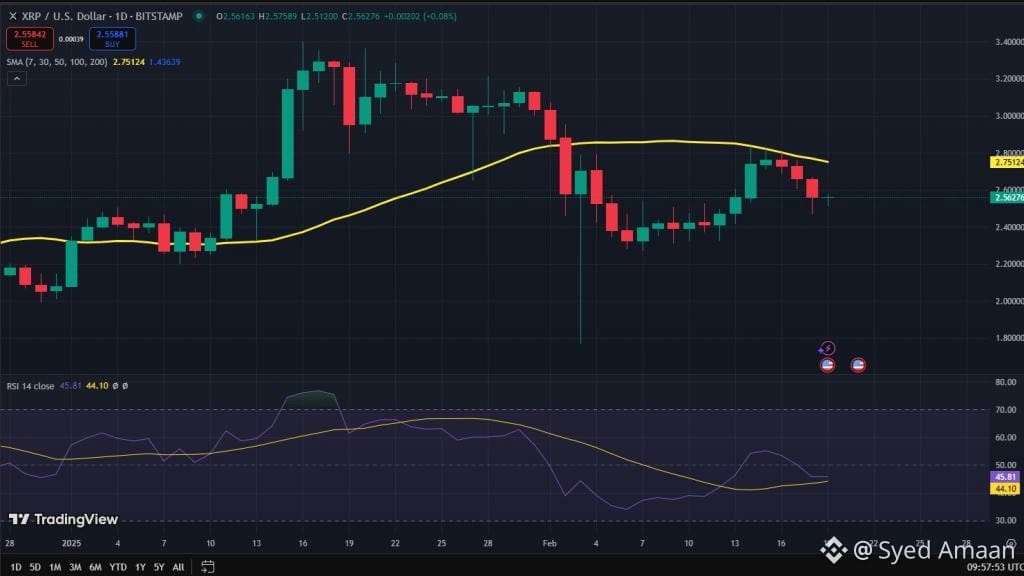
Task: Click the yellow 2.75124 SMA price label
Action: click(1007, 162)
